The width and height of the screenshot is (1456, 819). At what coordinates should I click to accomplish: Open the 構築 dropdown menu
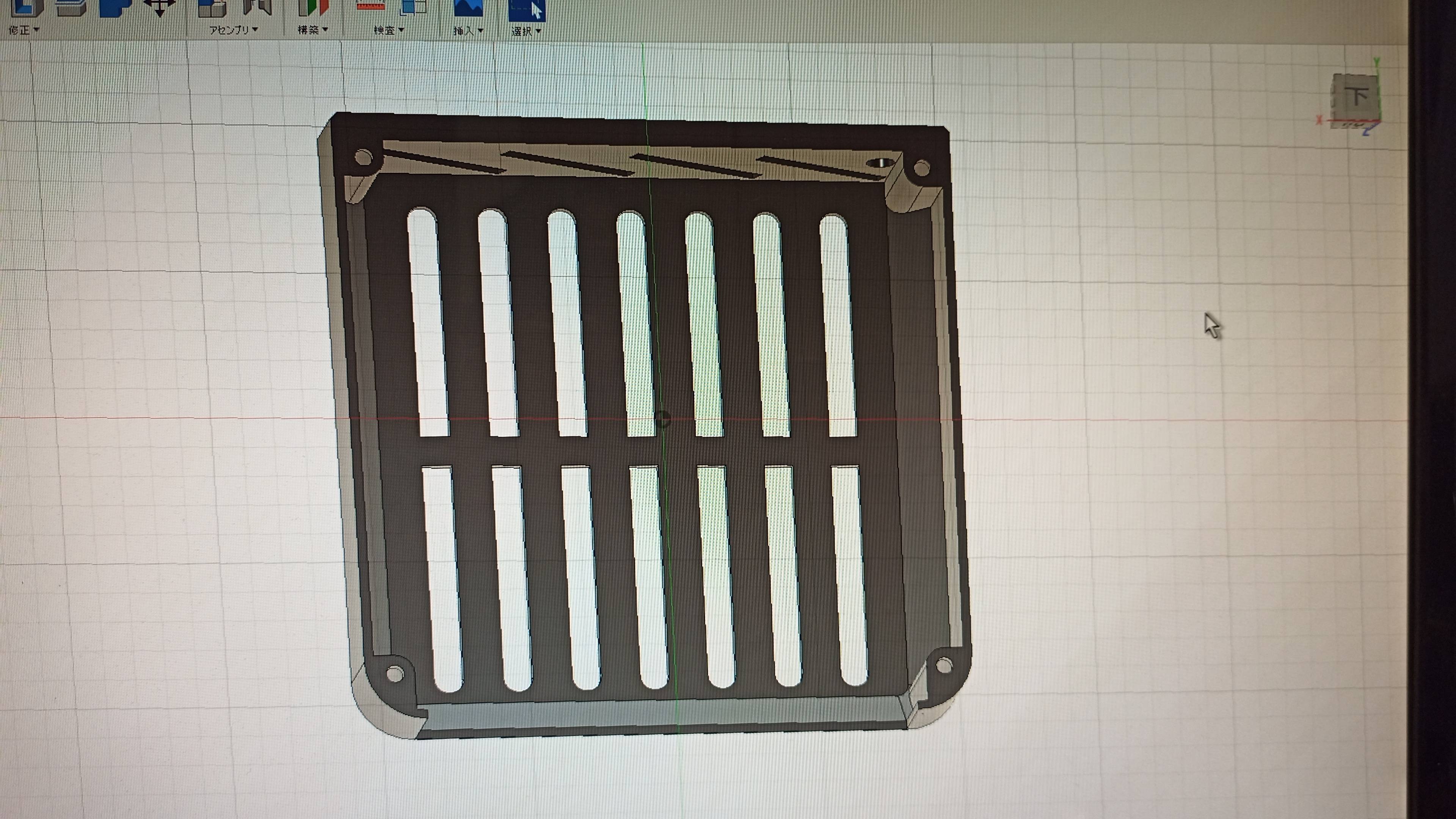pyautogui.click(x=312, y=30)
